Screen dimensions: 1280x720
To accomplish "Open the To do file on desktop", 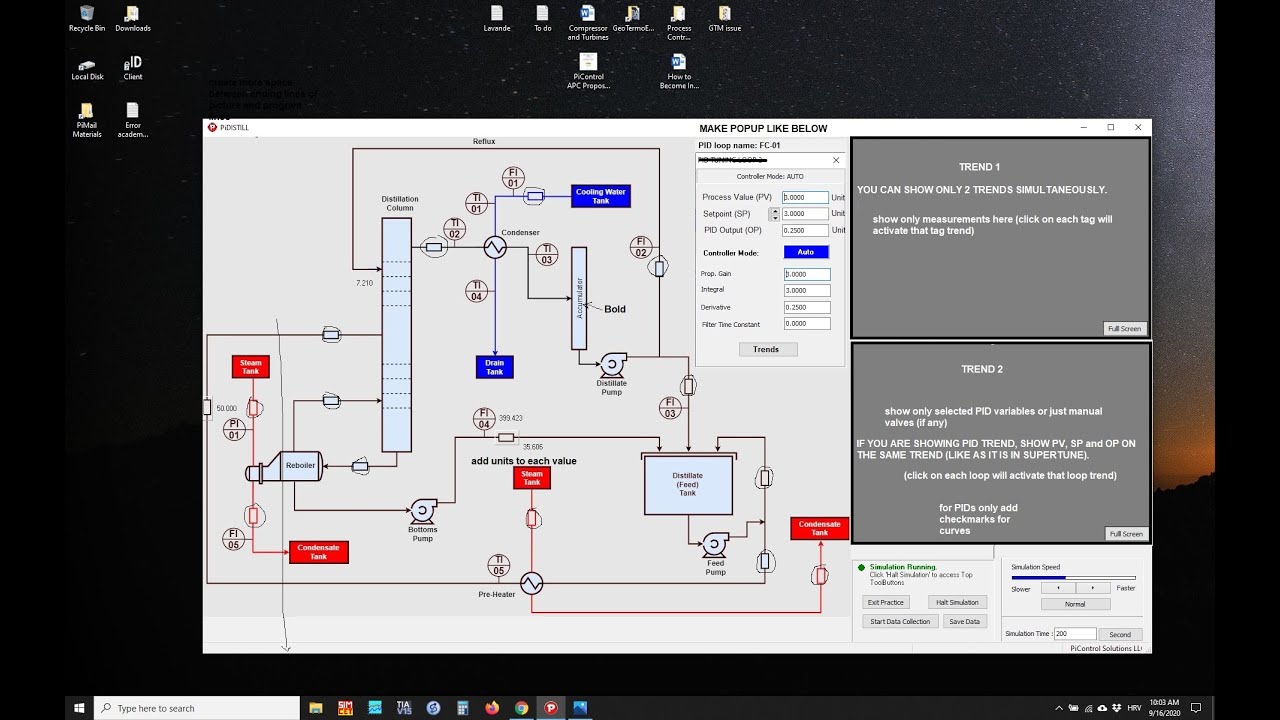I will point(542,19).
